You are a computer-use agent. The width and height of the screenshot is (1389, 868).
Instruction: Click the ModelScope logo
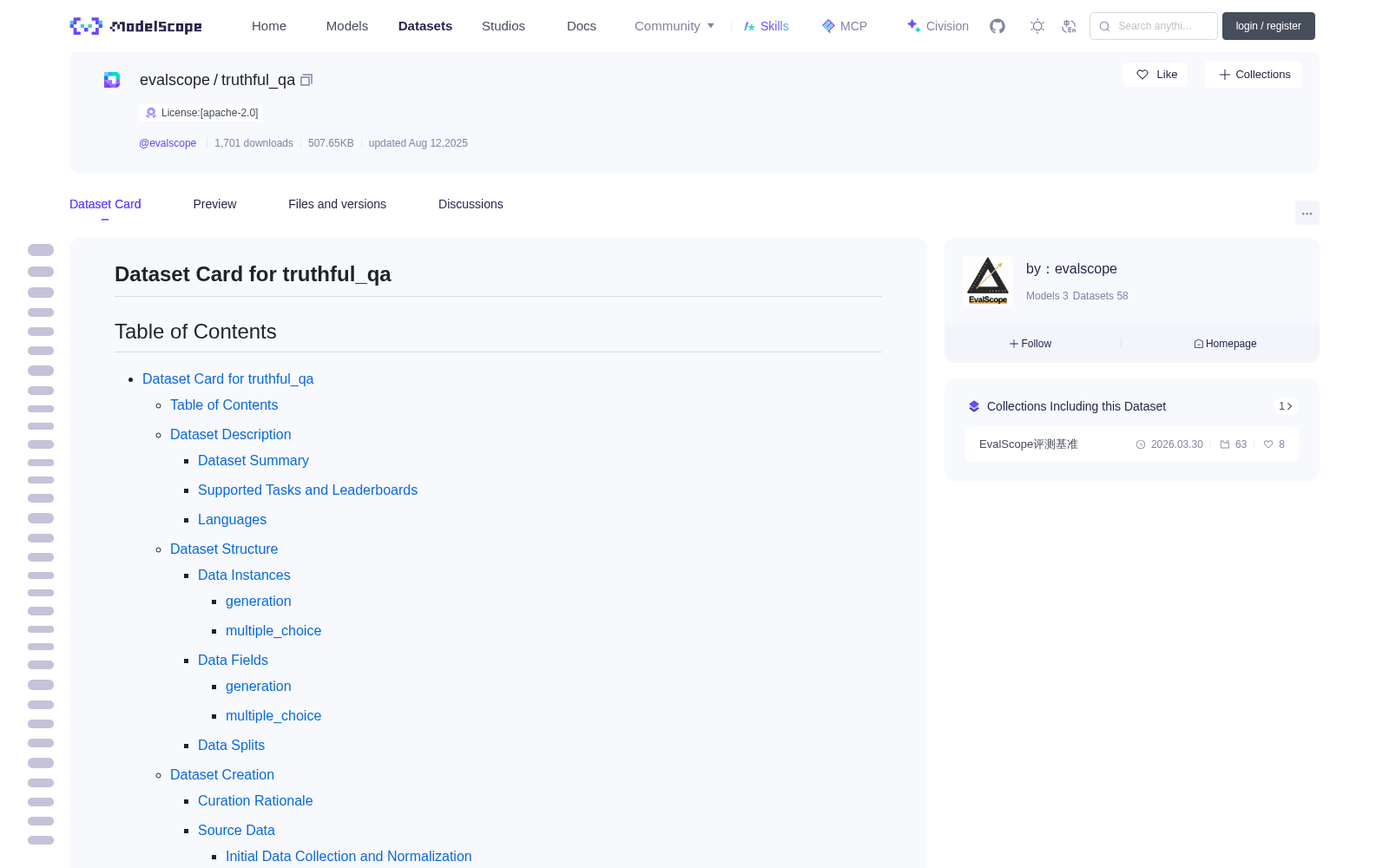pos(135,26)
